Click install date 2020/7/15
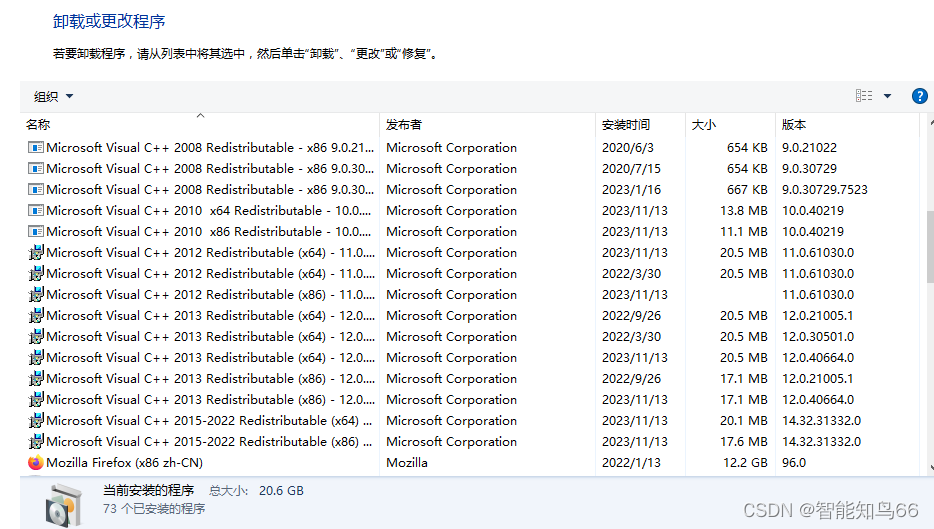Viewport: 934px width, 529px height. click(x=631, y=169)
